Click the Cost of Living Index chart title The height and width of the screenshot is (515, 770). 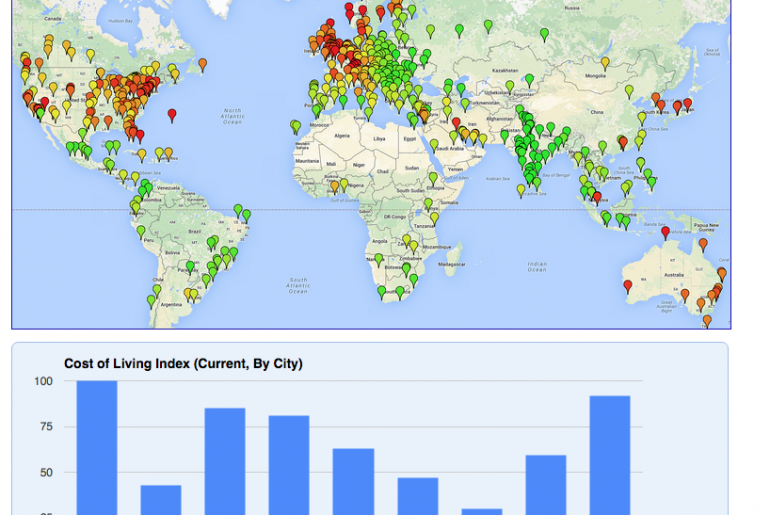[x=183, y=363]
